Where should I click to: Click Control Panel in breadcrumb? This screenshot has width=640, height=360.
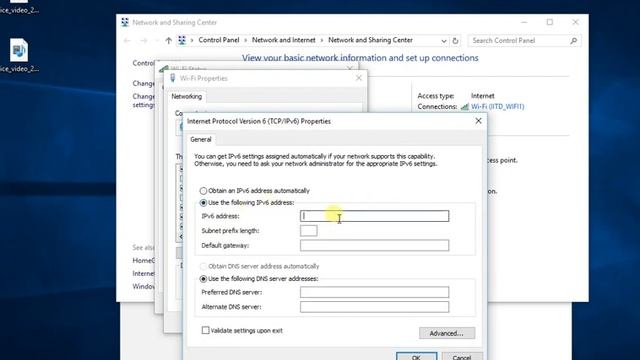point(219,40)
